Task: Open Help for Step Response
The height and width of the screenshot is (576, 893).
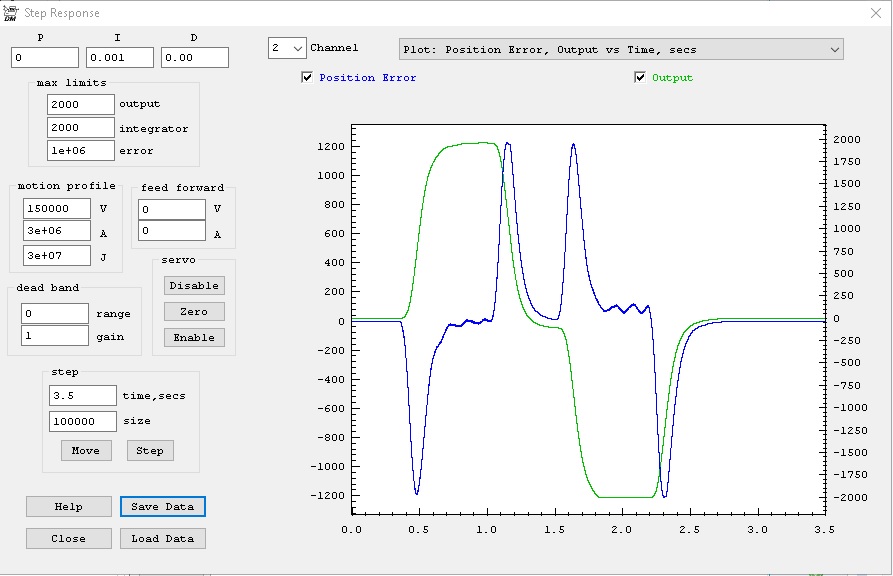Action: coord(68,507)
